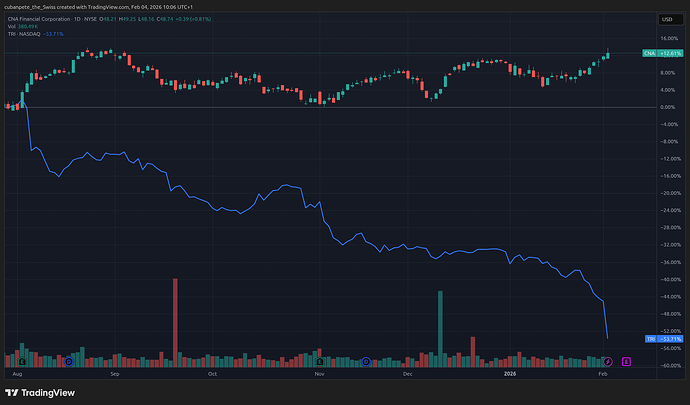Click the Oct label on time axis
This screenshot has width=690, height=405.
[x=212, y=372]
